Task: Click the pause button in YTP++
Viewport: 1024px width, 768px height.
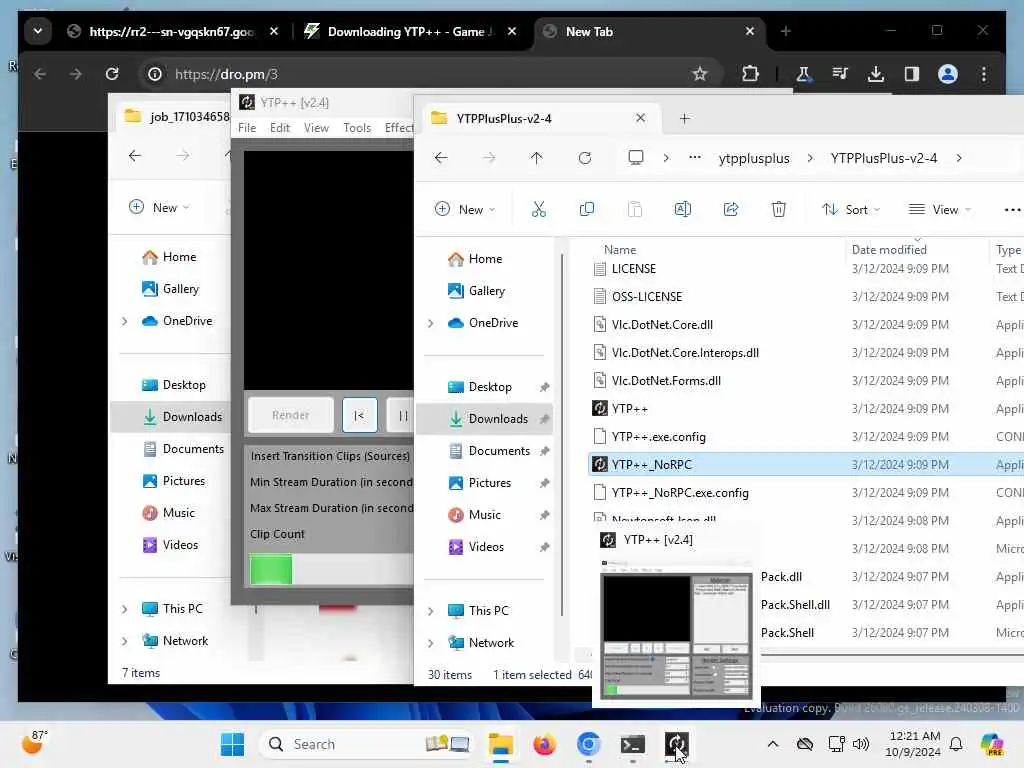Action: [x=402, y=415]
